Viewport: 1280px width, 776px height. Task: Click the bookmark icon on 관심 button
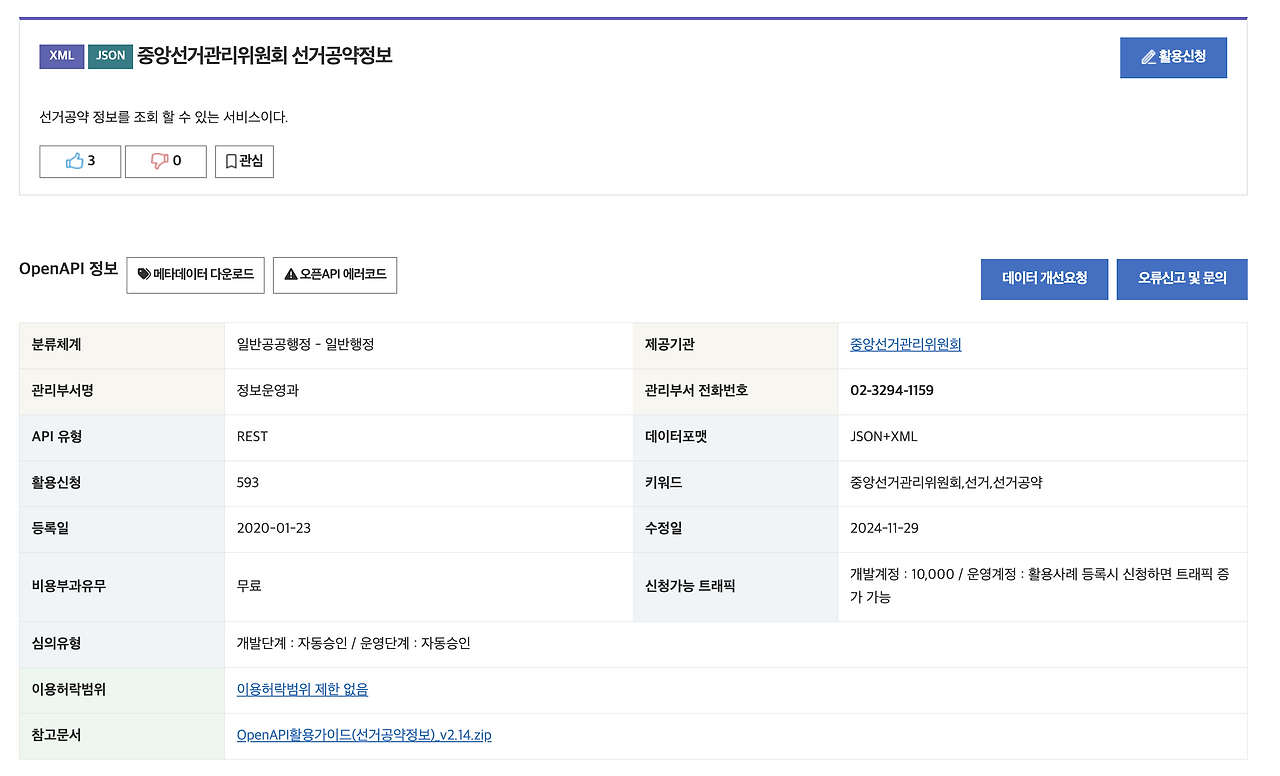229,161
